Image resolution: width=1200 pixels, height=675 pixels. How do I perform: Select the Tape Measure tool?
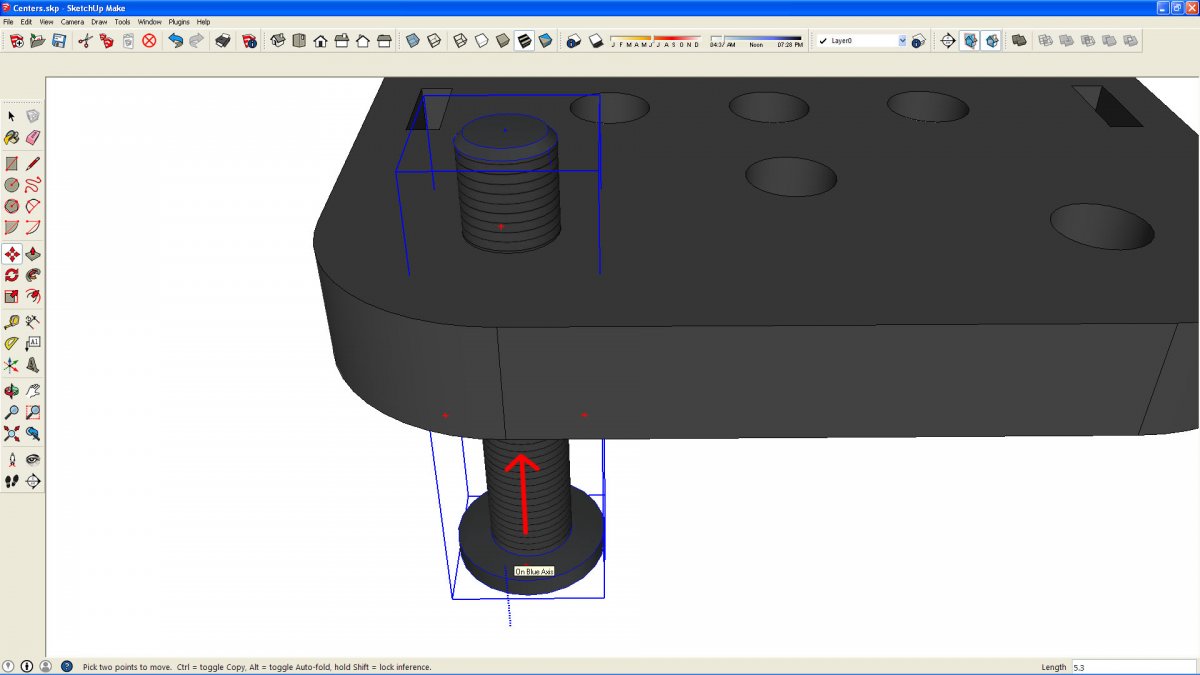pyautogui.click(x=11, y=322)
